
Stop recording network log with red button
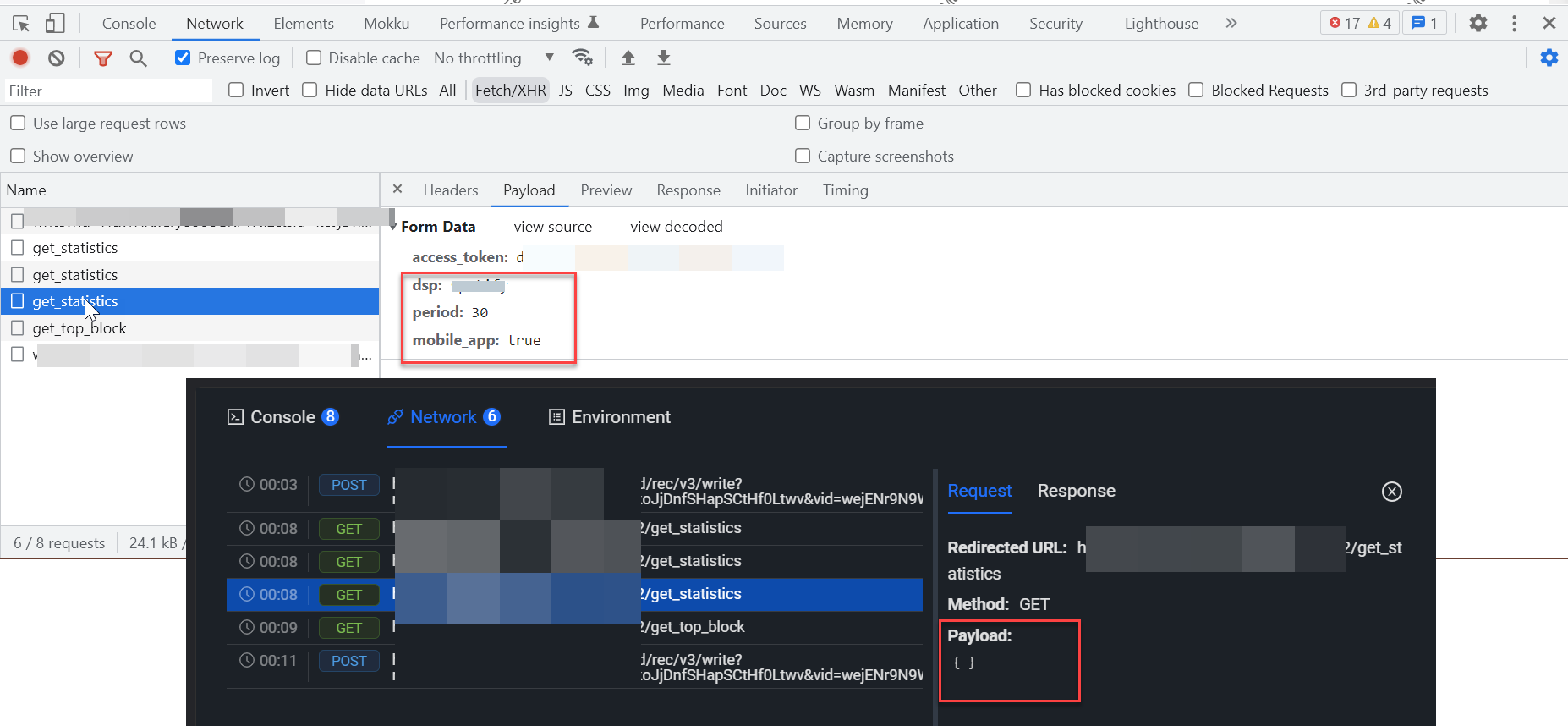click(x=20, y=58)
